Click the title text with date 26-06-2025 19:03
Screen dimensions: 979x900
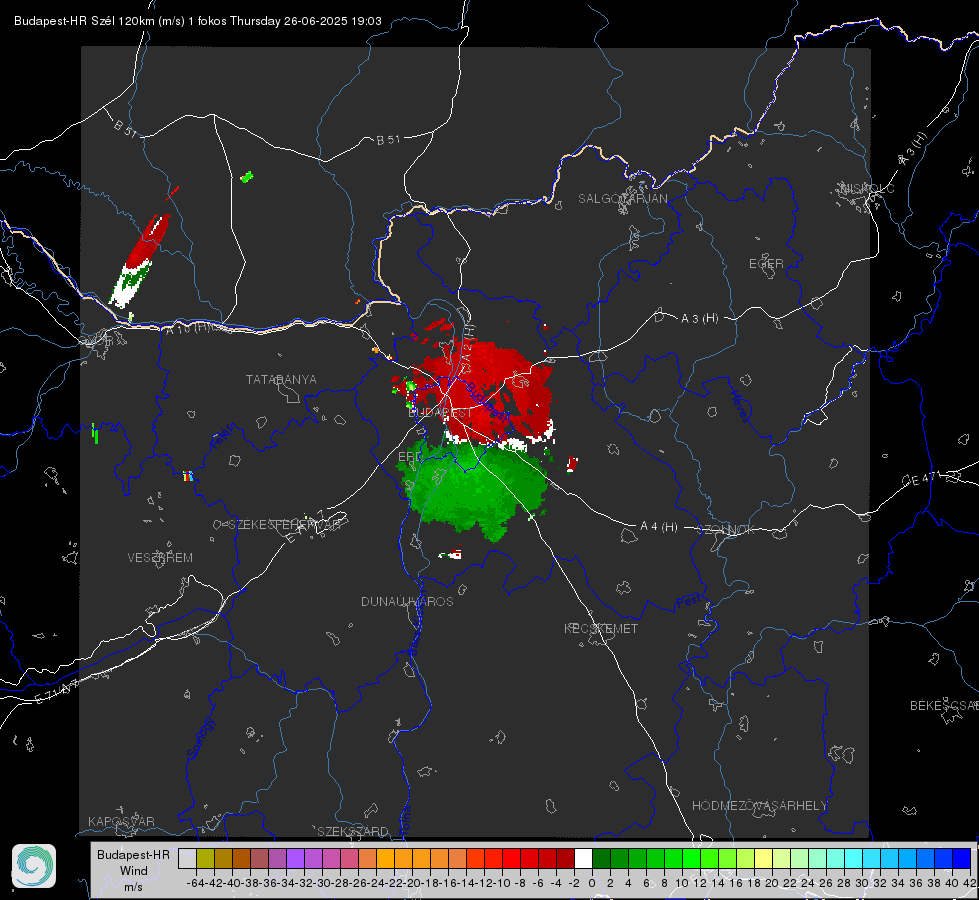pos(197,21)
